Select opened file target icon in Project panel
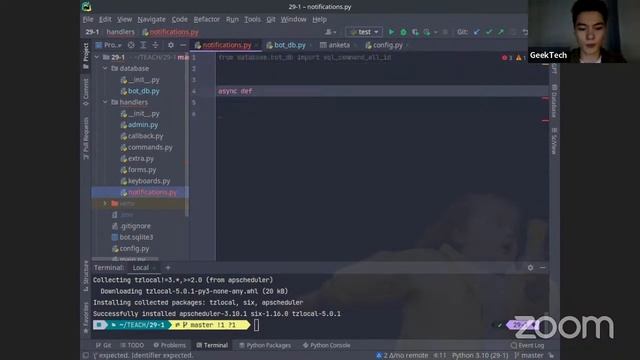Viewport: 640px width, 360px height. tap(131, 45)
